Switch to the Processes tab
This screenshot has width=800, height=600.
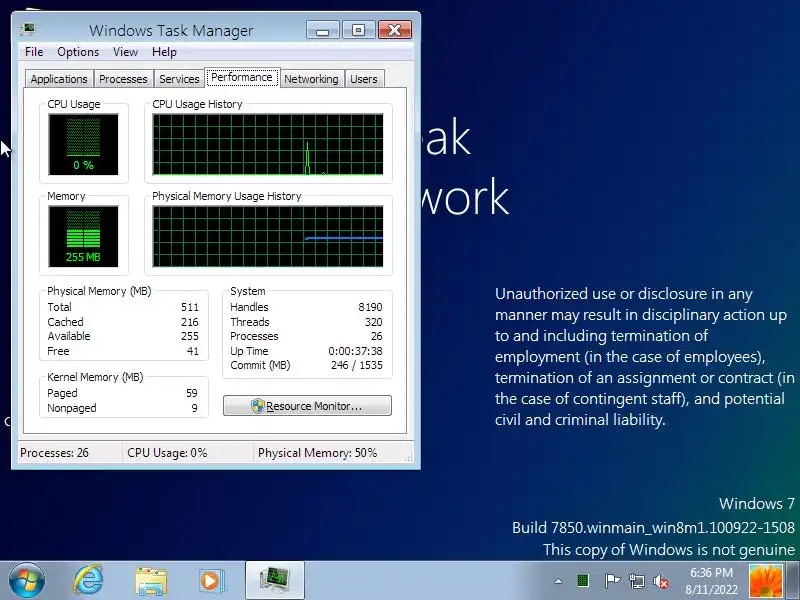click(x=123, y=79)
